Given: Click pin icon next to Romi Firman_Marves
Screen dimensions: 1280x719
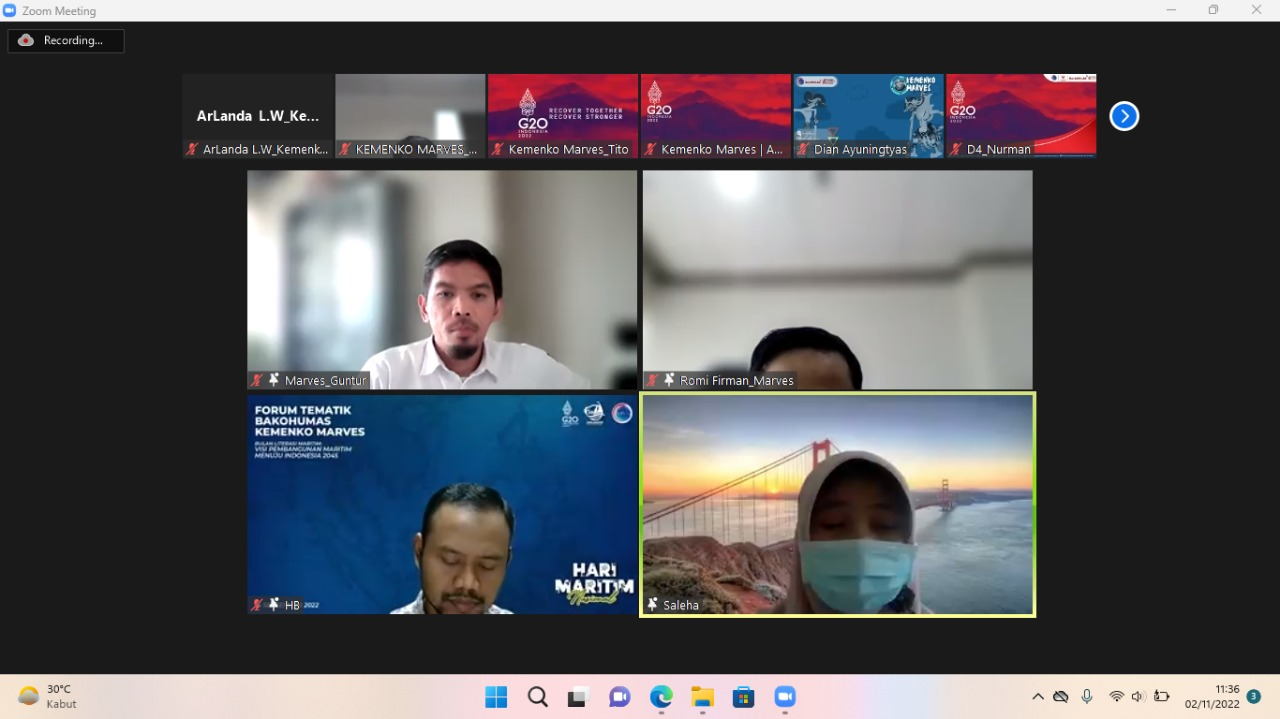Looking at the screenshot, I should point(669,380).
